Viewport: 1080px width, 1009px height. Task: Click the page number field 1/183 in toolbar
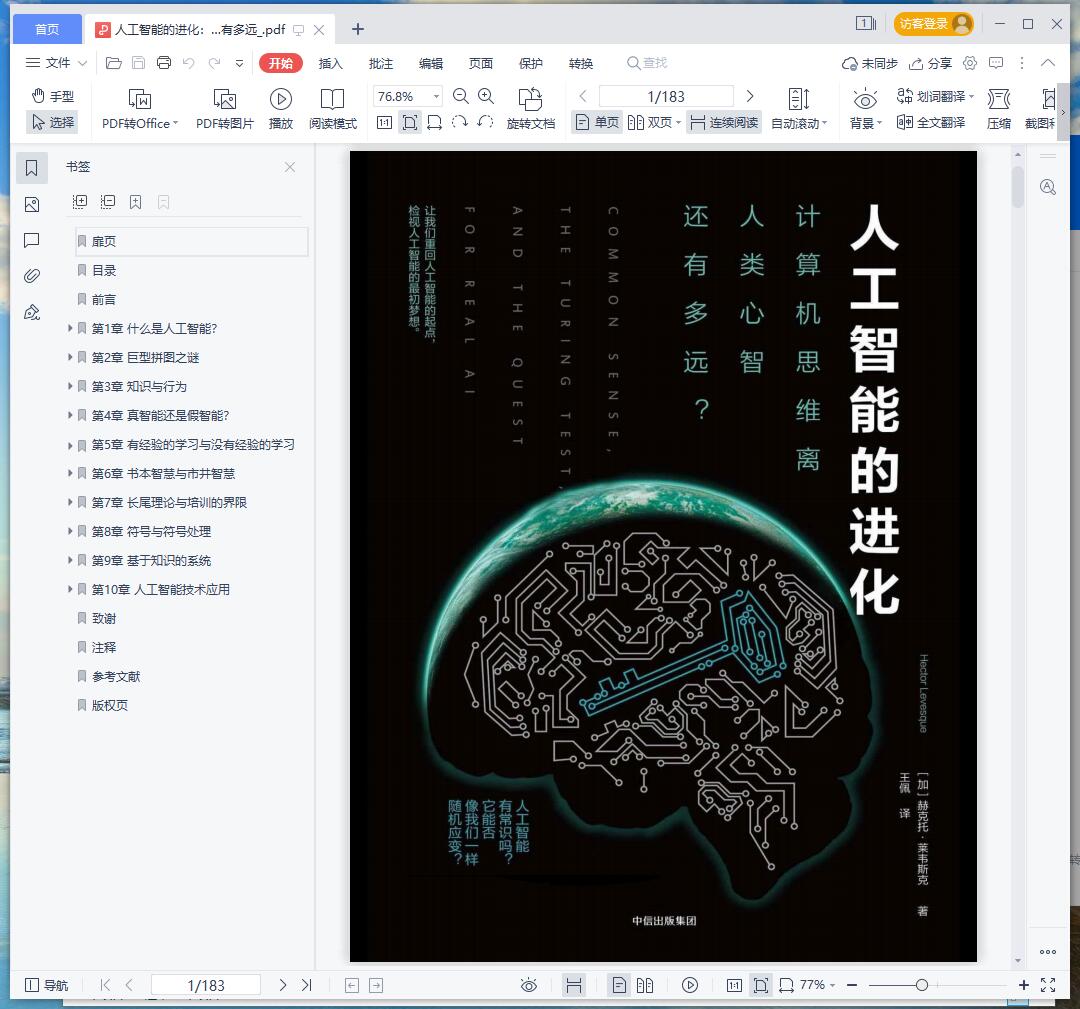click(x=666, y=96)
